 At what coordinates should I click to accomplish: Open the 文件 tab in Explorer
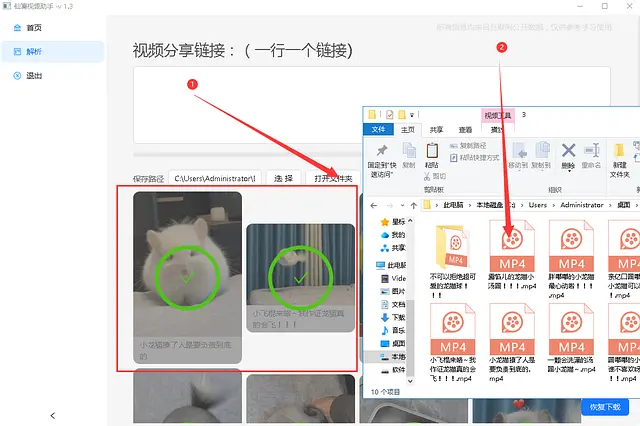(378, 129)
